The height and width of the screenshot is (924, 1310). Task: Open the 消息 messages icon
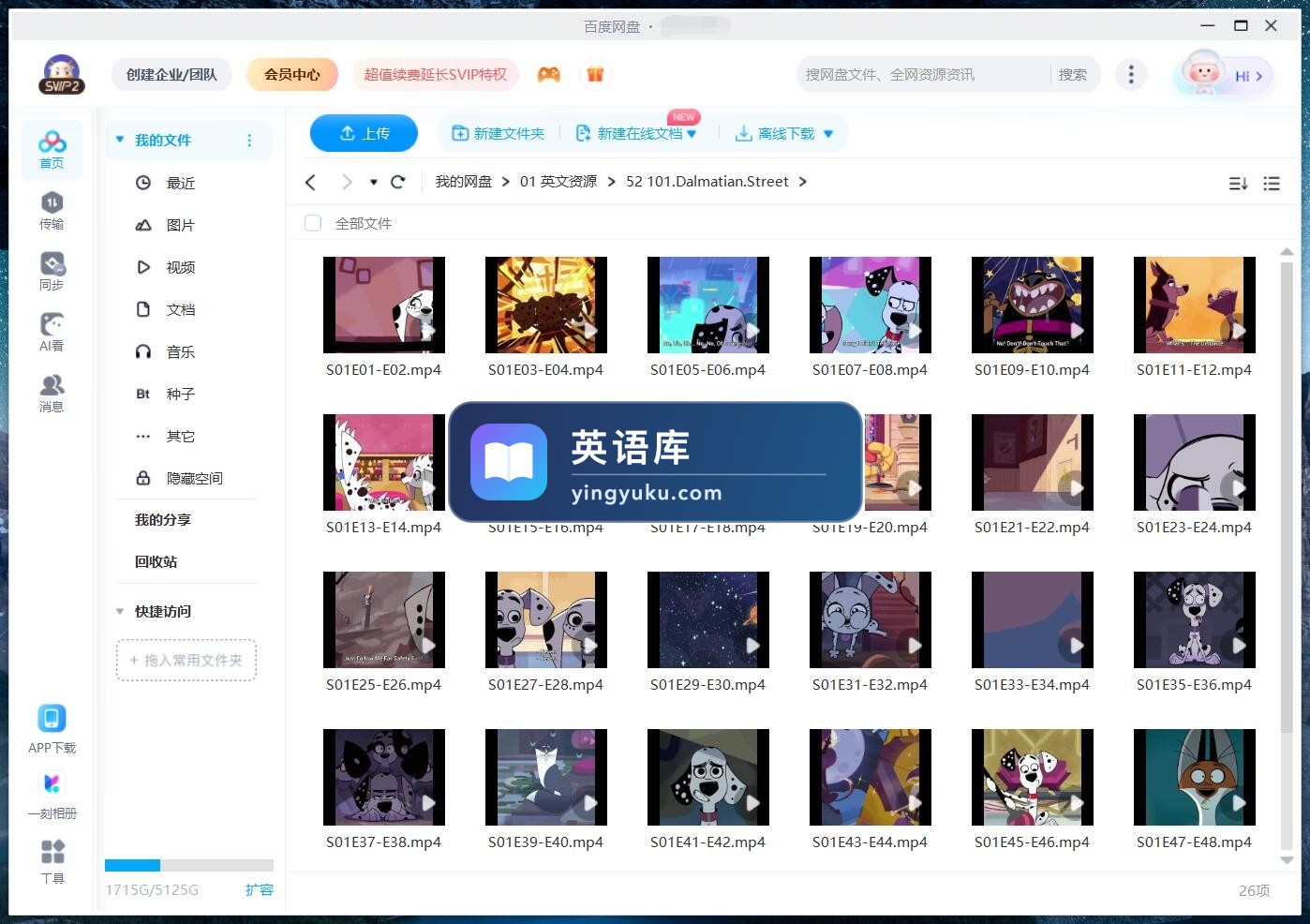[x=52, y=394]
